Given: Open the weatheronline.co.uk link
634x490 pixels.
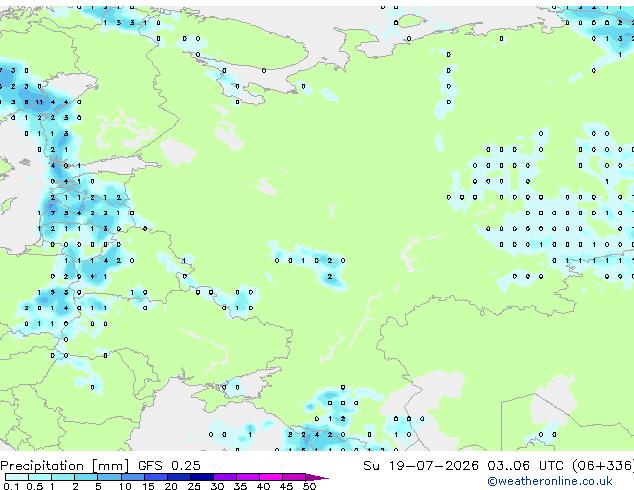Looking at the screenshot, I should (x=550, y=481).
